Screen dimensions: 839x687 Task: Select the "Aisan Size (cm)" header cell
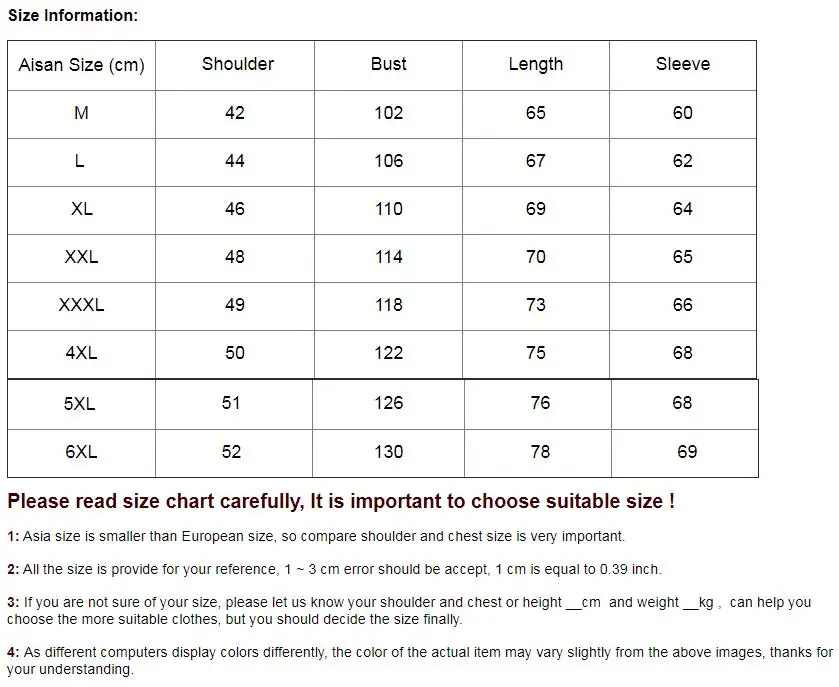[x=81, y=65]
